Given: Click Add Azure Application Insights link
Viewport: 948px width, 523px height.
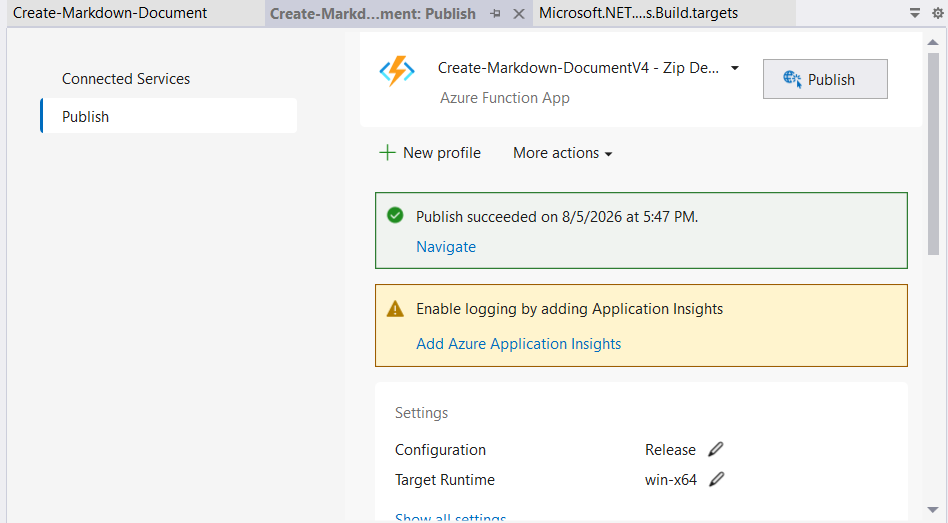Looking at the screenshot, I should [518, 343].
